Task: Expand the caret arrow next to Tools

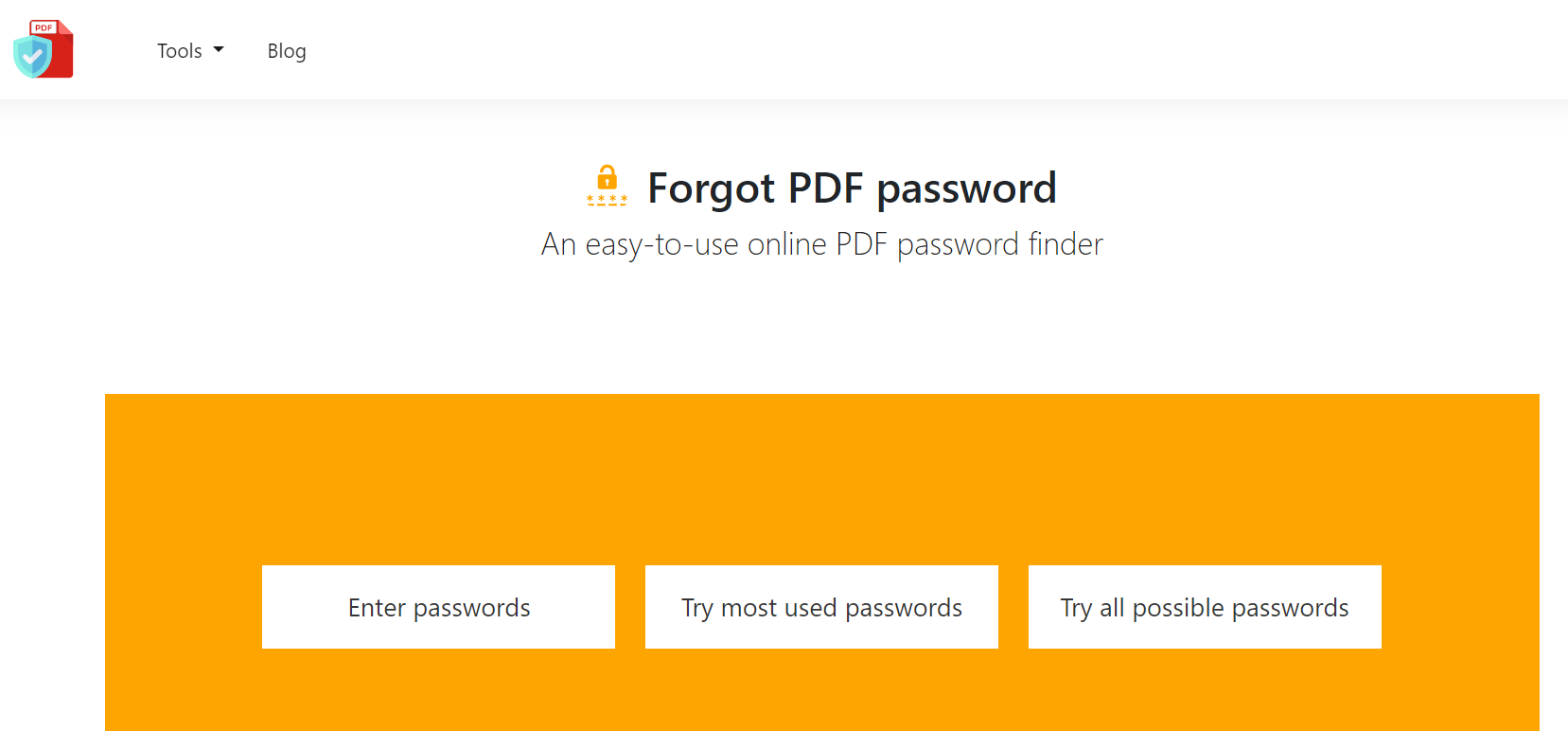Action: pyautogui.click(x=219, y=50)
